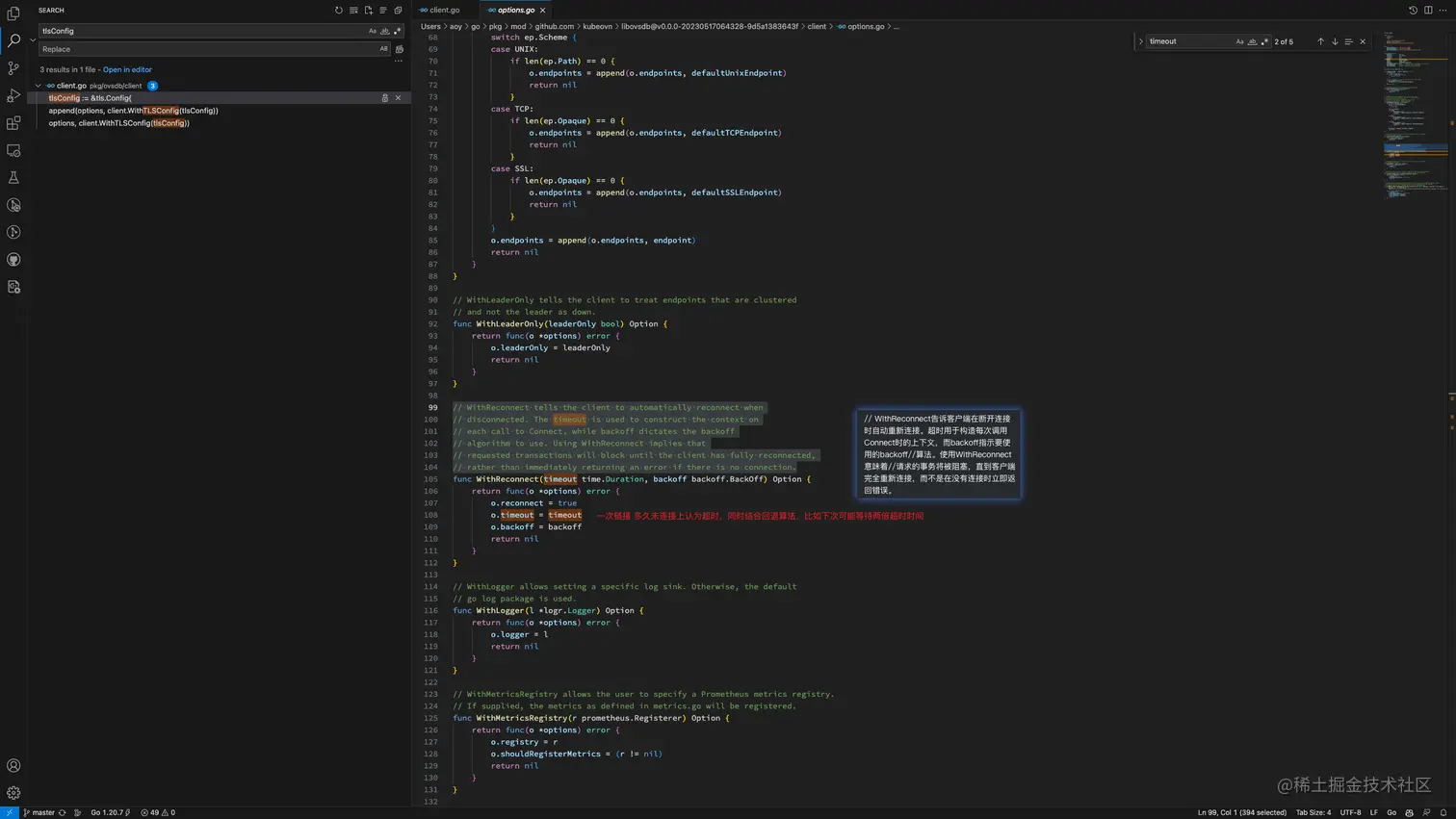1456x819 pixels.
Task: Open Run and Debug view
Action: 13,95
